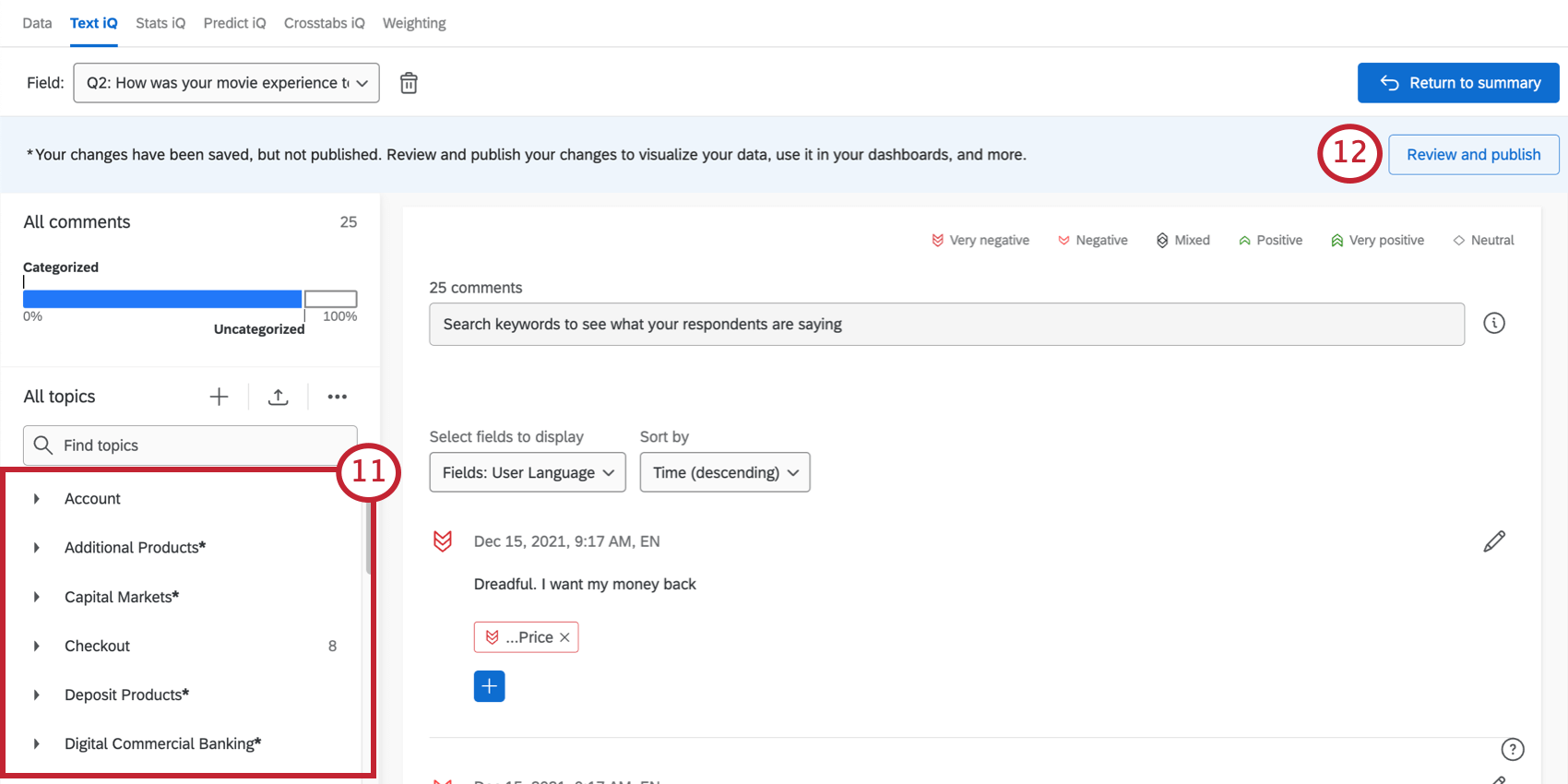Expand the Account topic
The image size is (1568, 784).
(37, 499)
